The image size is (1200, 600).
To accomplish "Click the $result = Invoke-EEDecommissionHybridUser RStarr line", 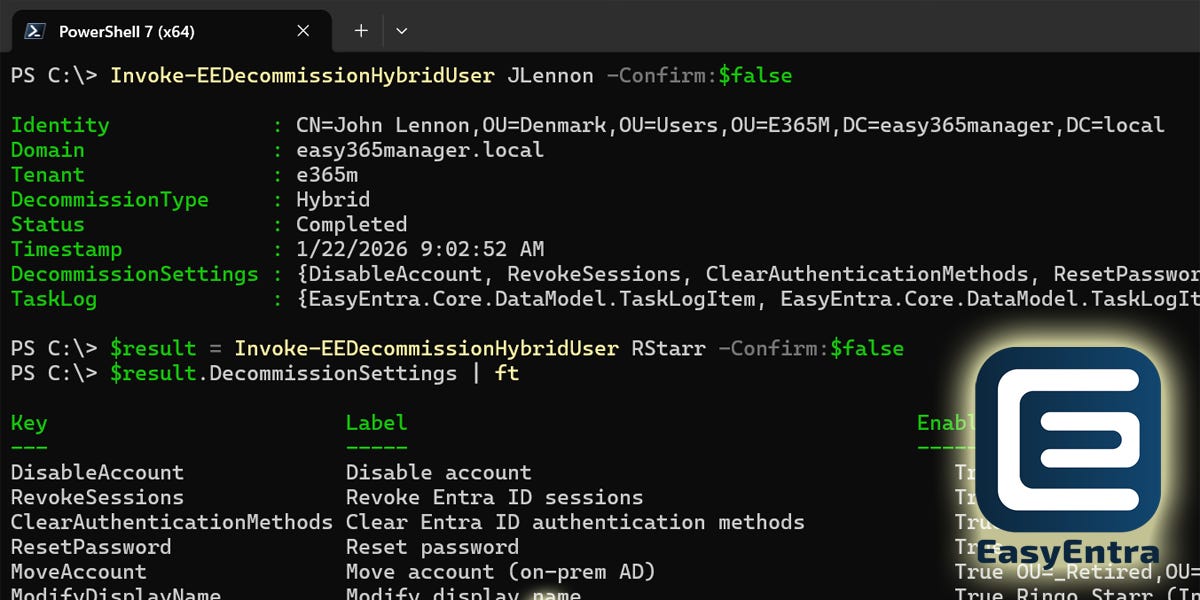I will [506, 349].
